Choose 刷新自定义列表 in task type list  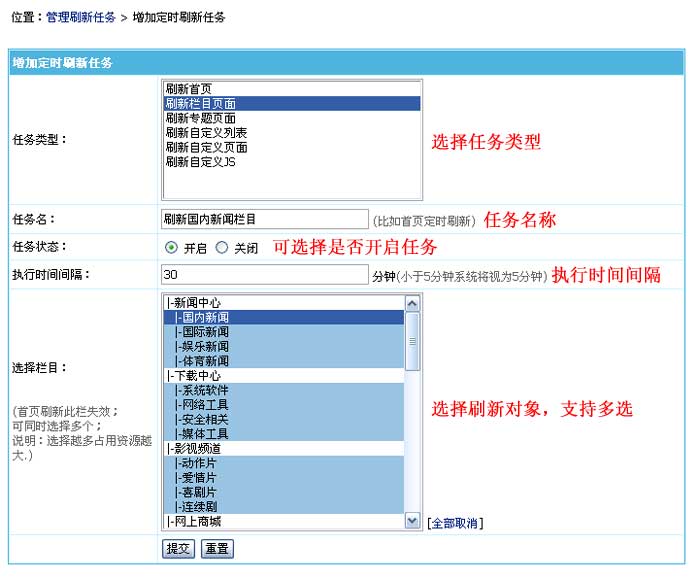(206, 132)
